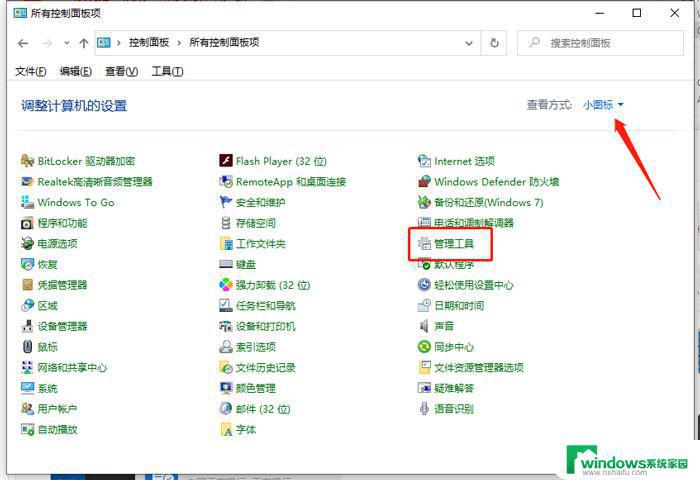The height and width of the screenshot is (480, 700).
Task: Open Windows Defender 防火墙 icon
Action: [x=424, y=182]
